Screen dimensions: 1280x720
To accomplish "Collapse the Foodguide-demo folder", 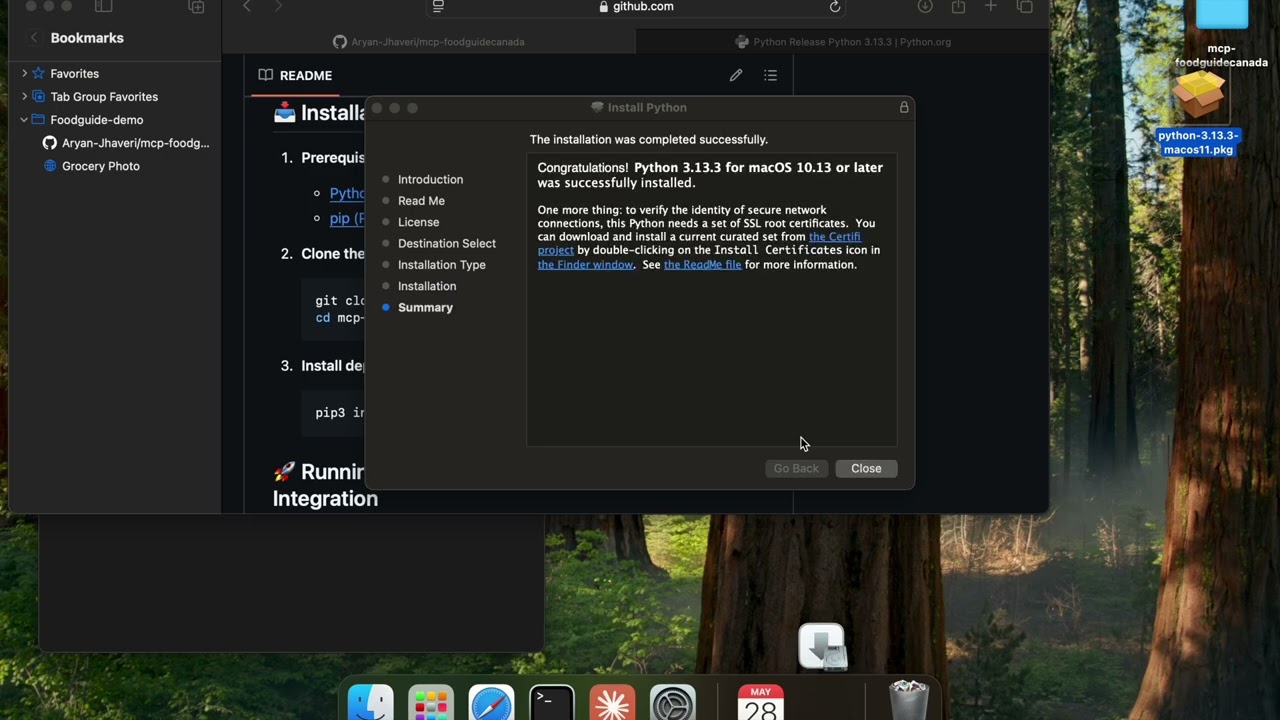I will pyautogui.click(x=25, y=119).
